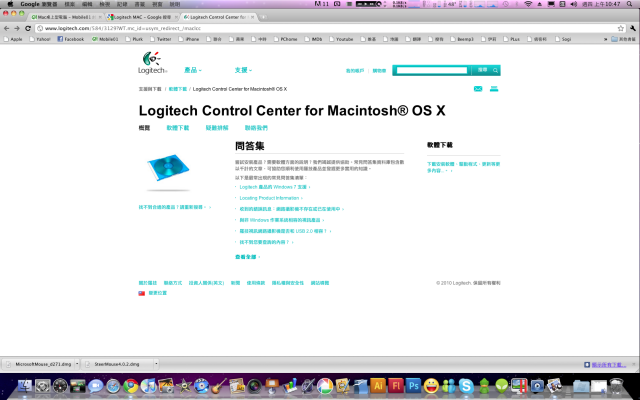This screenshot has height=400, width=640.
Task: Open the Facebook bookmark
Action: click(70, 39)
